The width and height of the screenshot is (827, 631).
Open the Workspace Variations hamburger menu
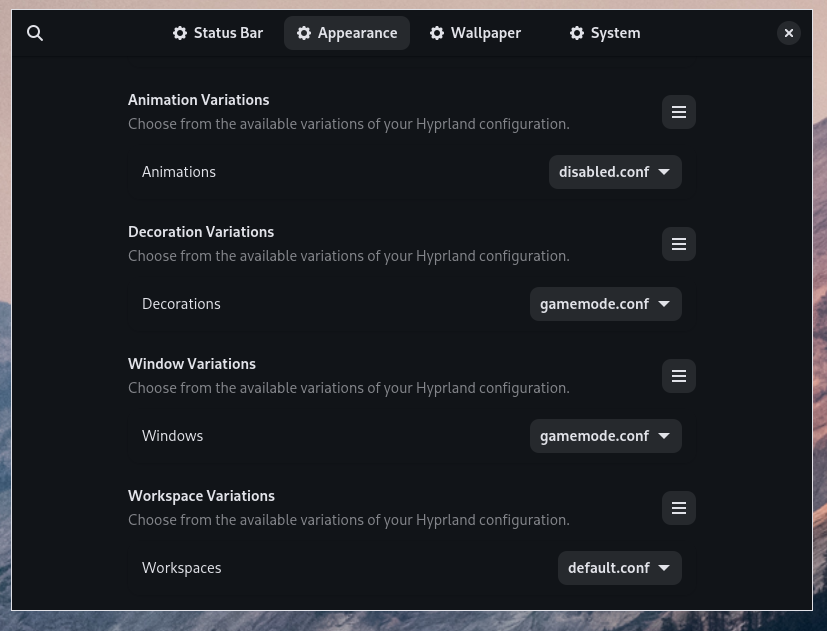pos(678,508)
